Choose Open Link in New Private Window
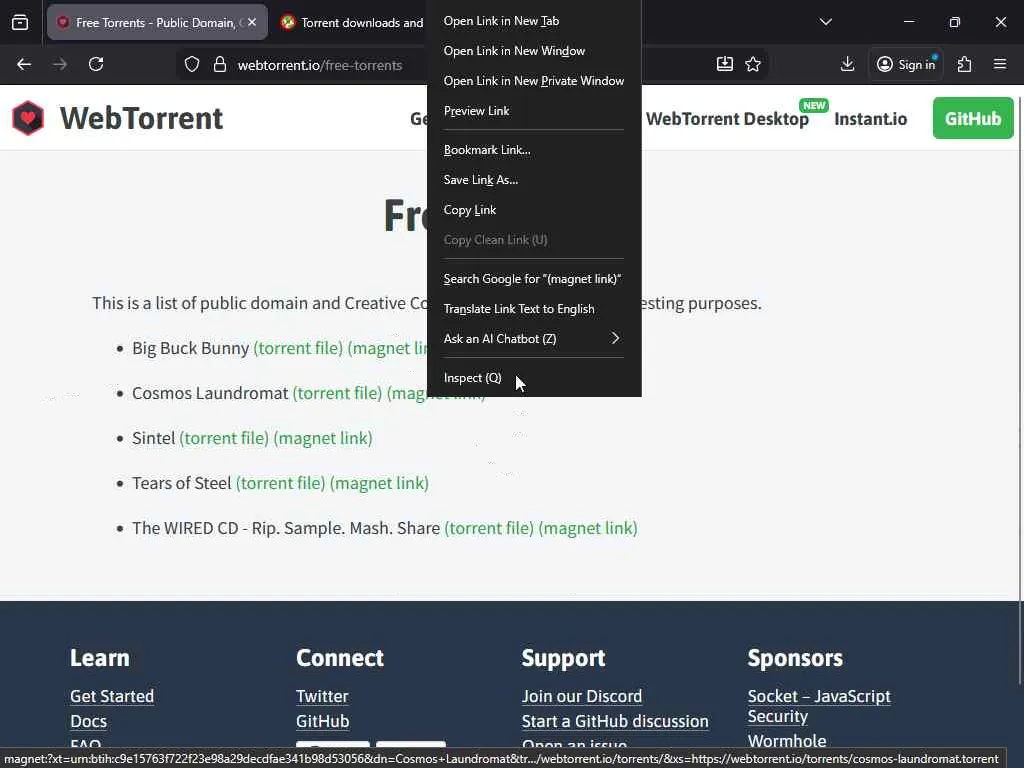Viewport: 1024px width, 768px height. pos(534,81)
